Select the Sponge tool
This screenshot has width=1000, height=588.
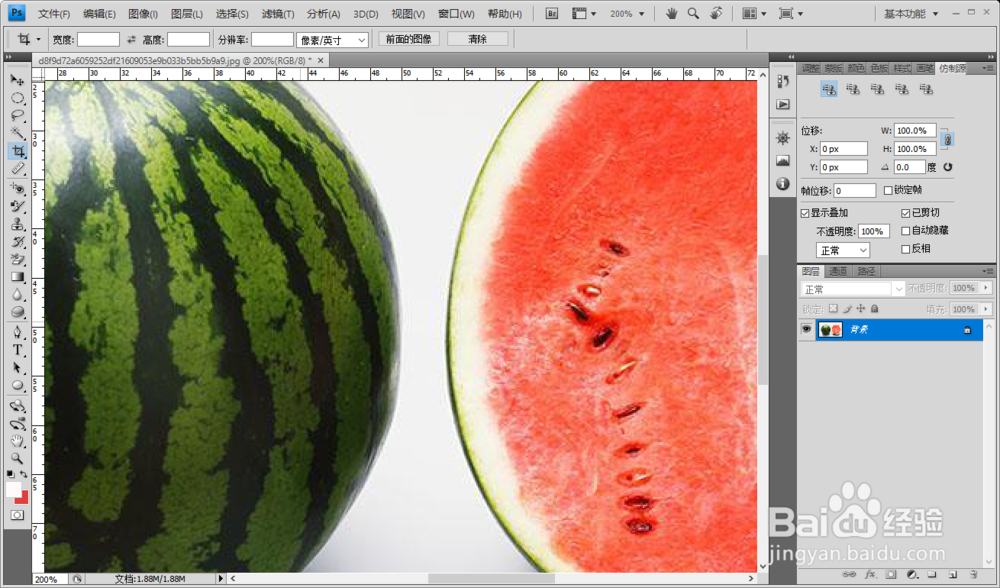(17, 312)
